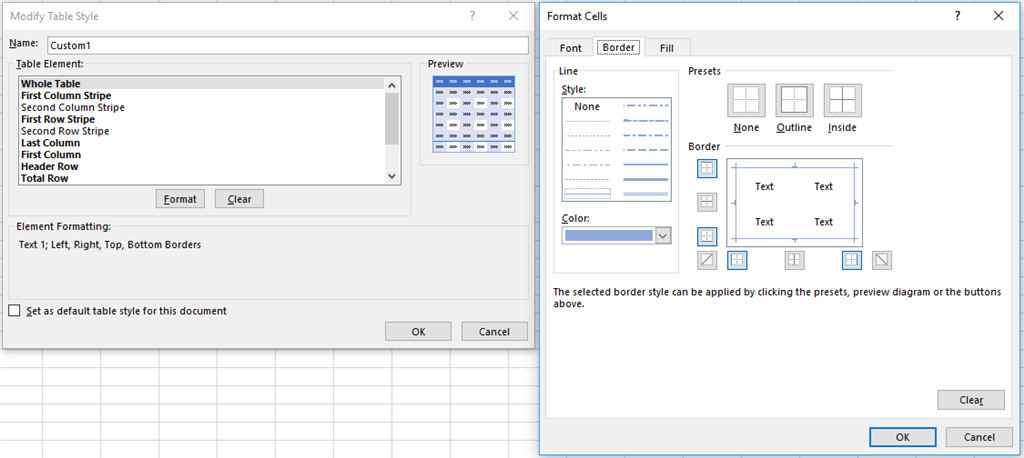
Task: Select Second Column Stripe element
Action: (201, 107)
